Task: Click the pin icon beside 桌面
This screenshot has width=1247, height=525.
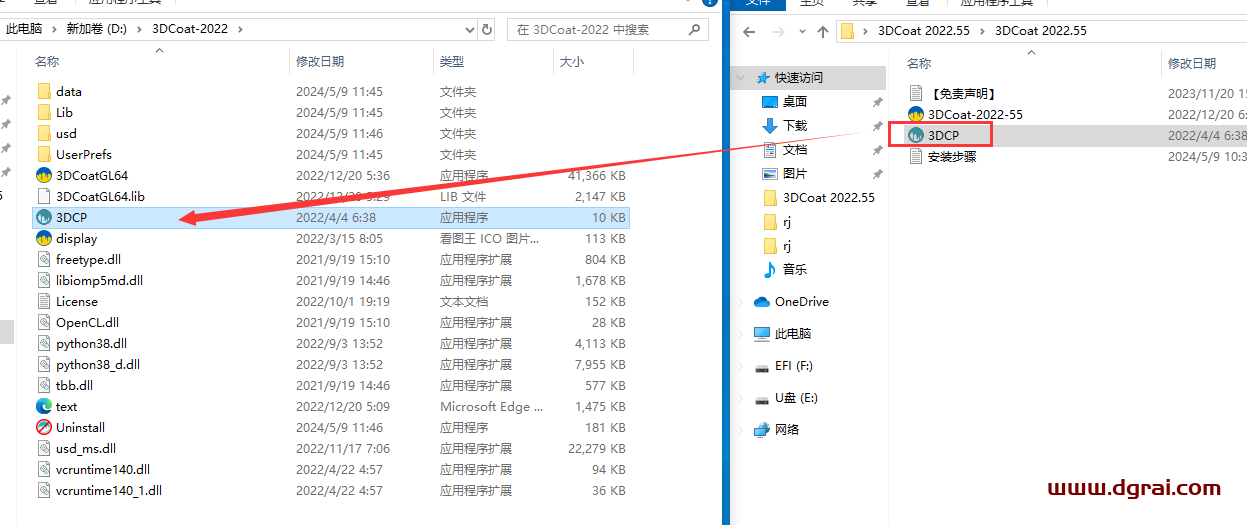Action: [x=877, y=102]
